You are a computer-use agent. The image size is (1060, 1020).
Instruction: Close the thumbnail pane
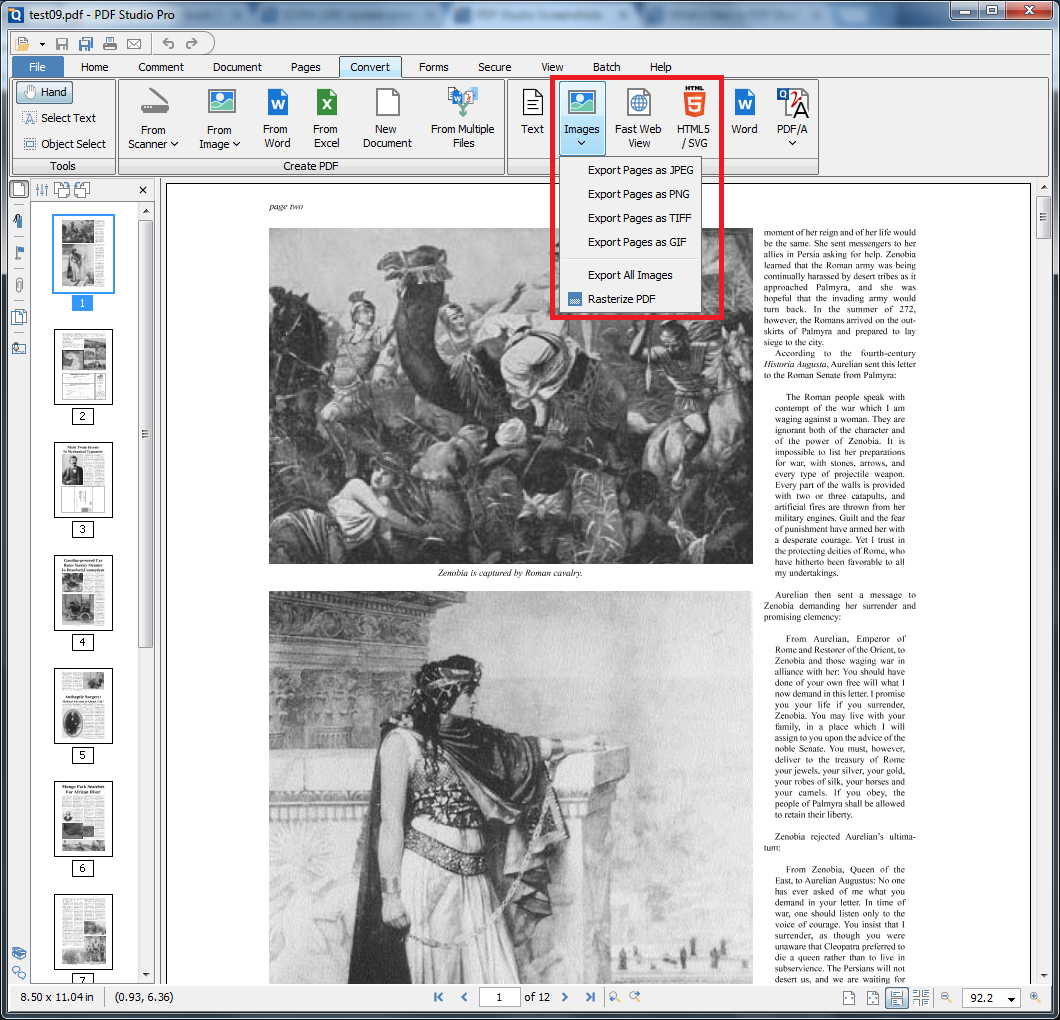click(143, 190)
